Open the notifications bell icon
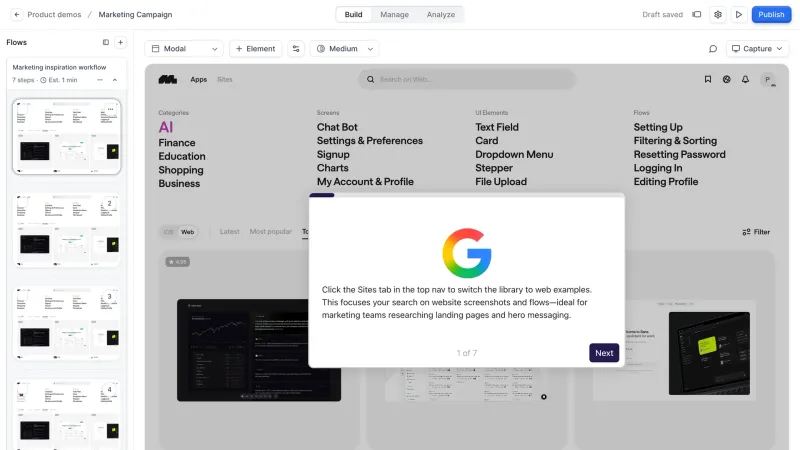The height and width of the screenshot is (450, 800). click(745, 79)
